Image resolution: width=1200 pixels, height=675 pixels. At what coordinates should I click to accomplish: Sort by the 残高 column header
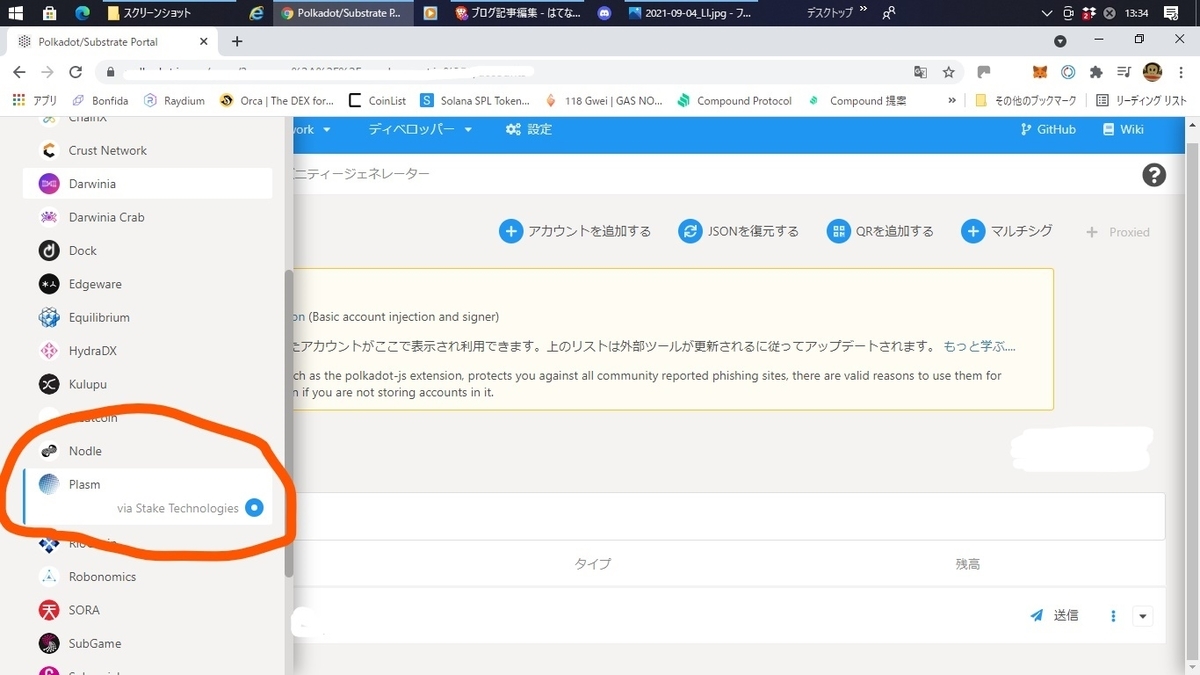point(967,564)
